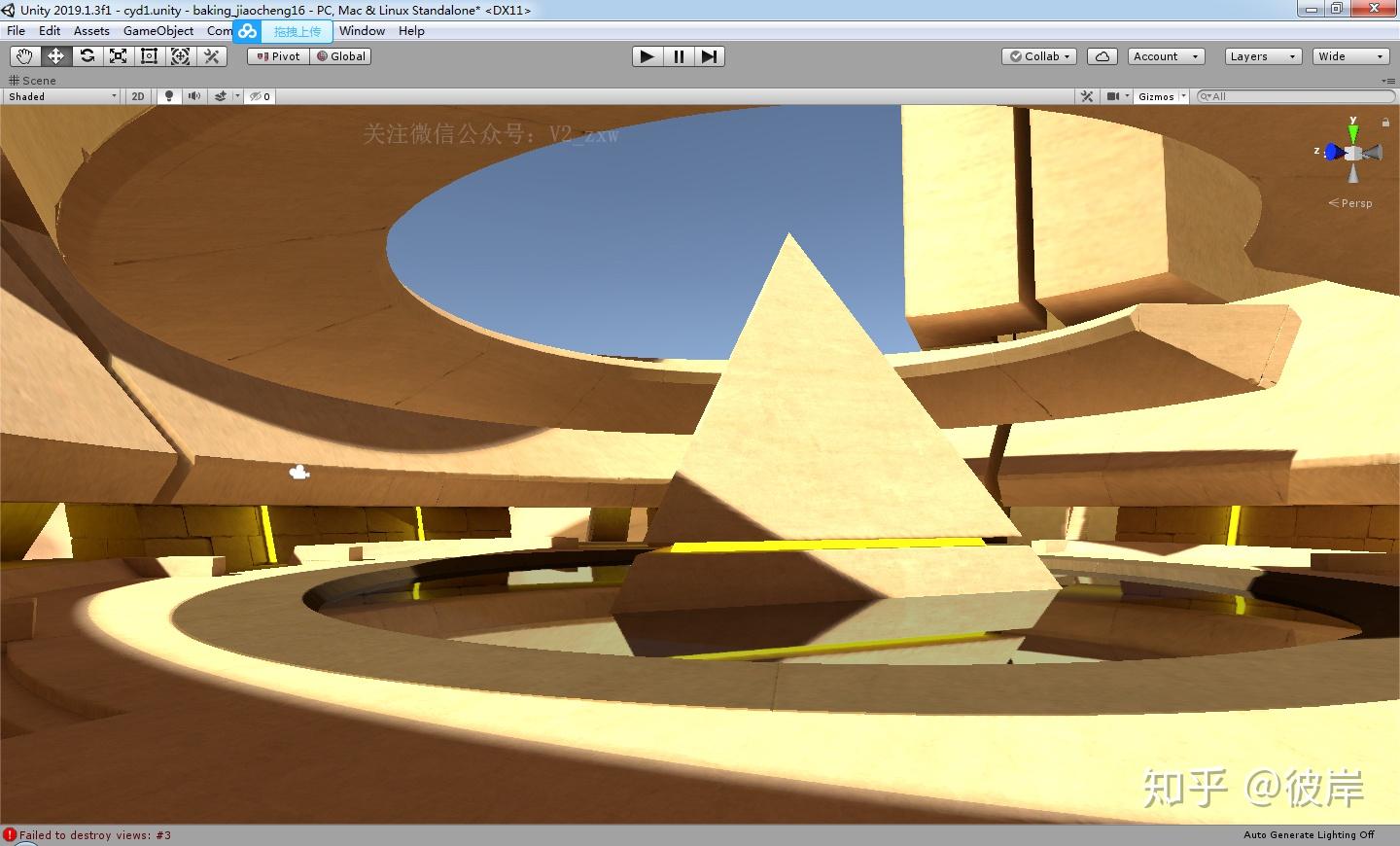Viewport: 1400px width, 846px height.
Task: Open the Account dropdown
Action: tap(1167, 56)
